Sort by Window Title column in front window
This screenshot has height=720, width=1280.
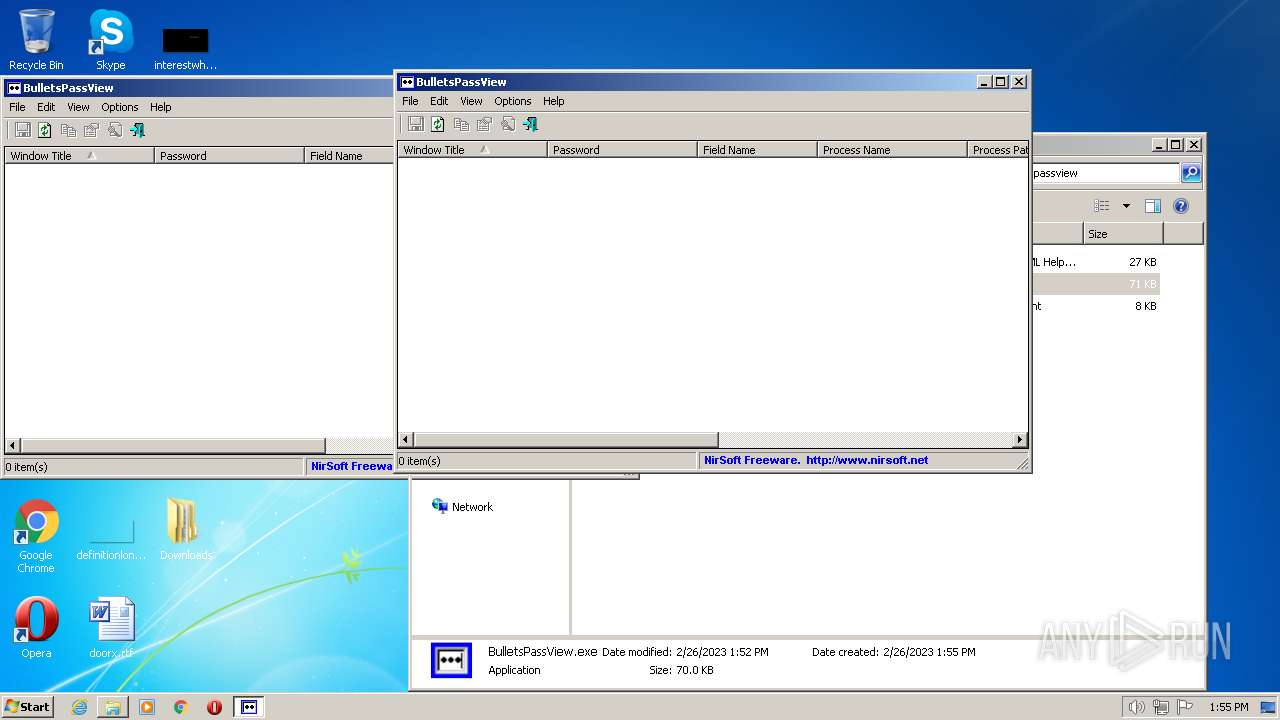pos(472,150)
